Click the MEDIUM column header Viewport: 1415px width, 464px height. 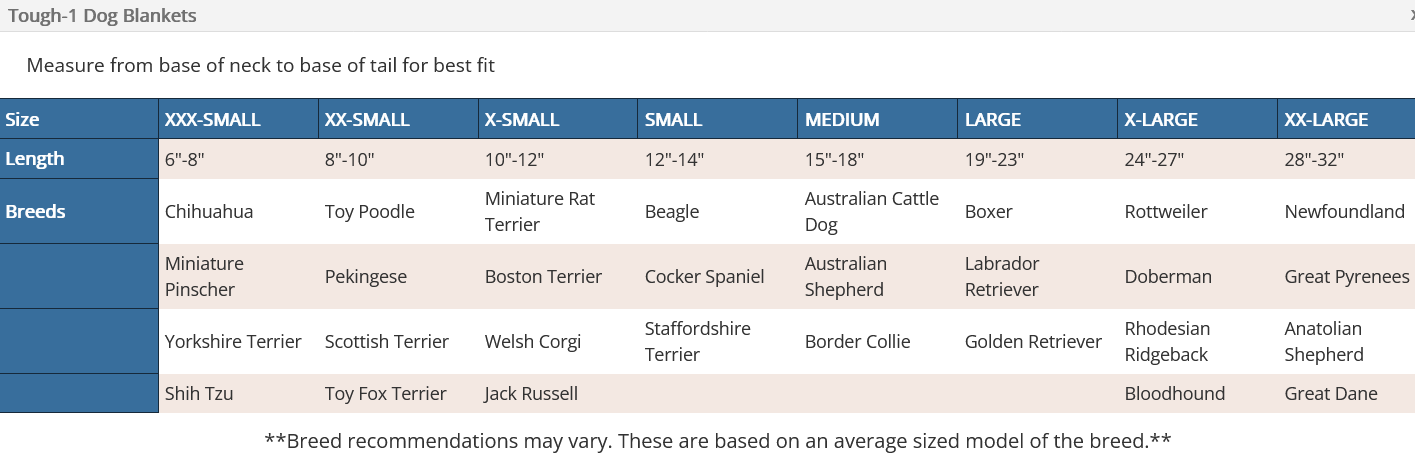coord(878,119)
